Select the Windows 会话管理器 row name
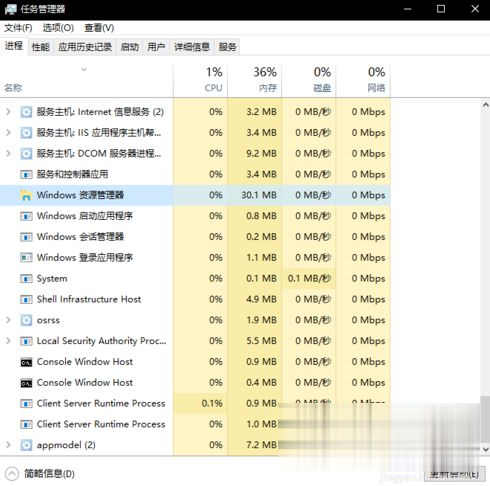The height and width of the screenshot is (486, 490). pyautogui.click(x=80, y=237)
